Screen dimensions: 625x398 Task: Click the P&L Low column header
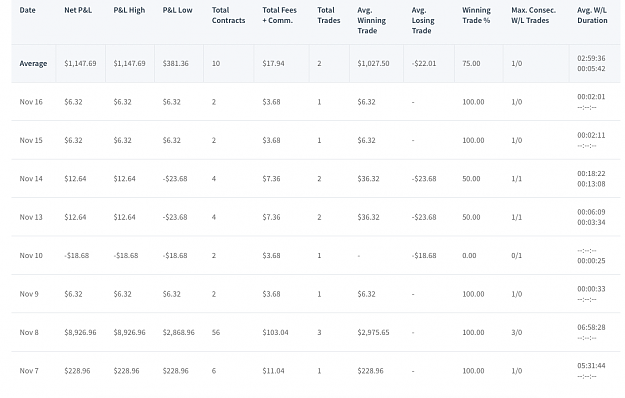[x=177, y=10]
